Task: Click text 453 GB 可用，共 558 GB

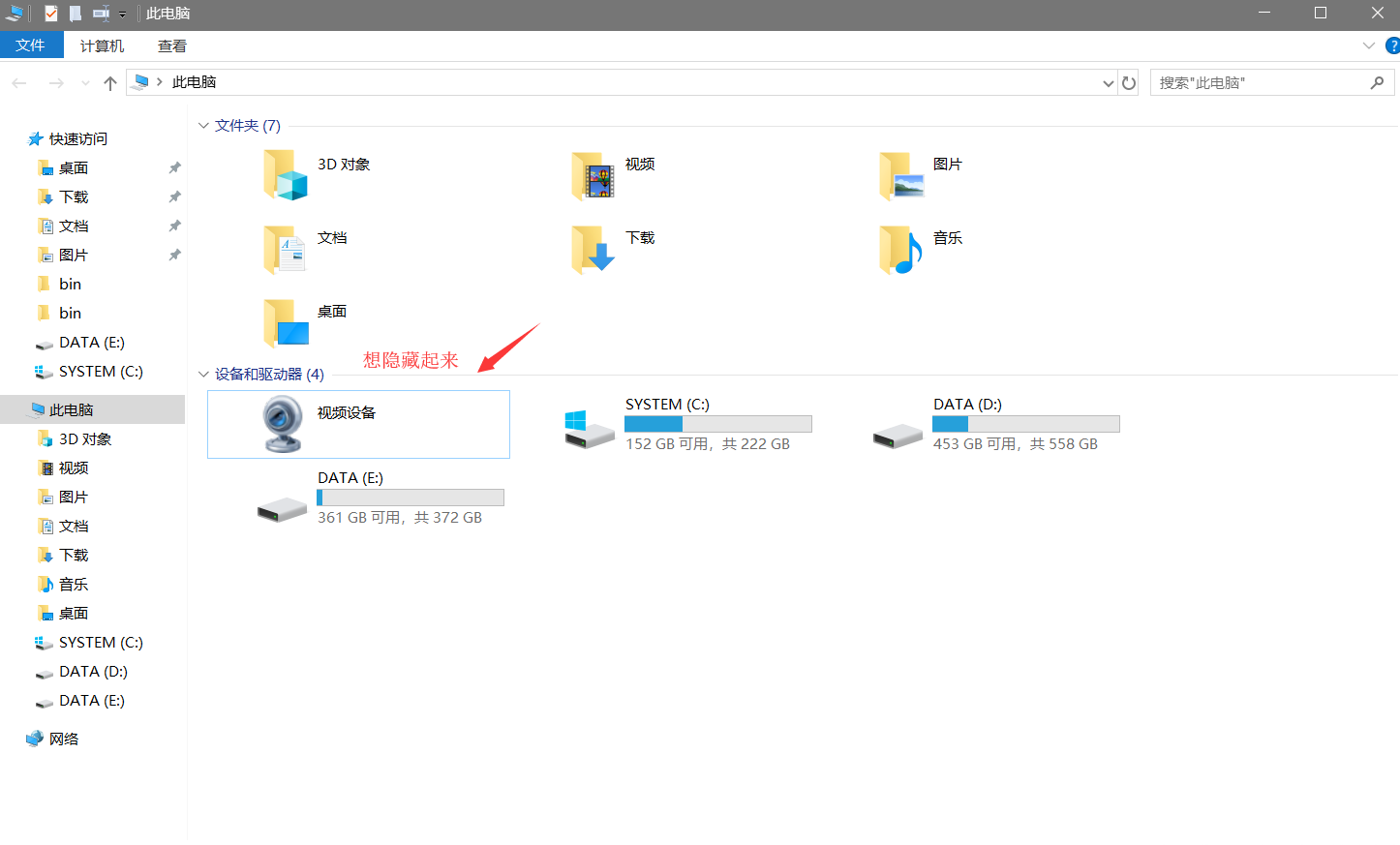Action: point(1016,444)
